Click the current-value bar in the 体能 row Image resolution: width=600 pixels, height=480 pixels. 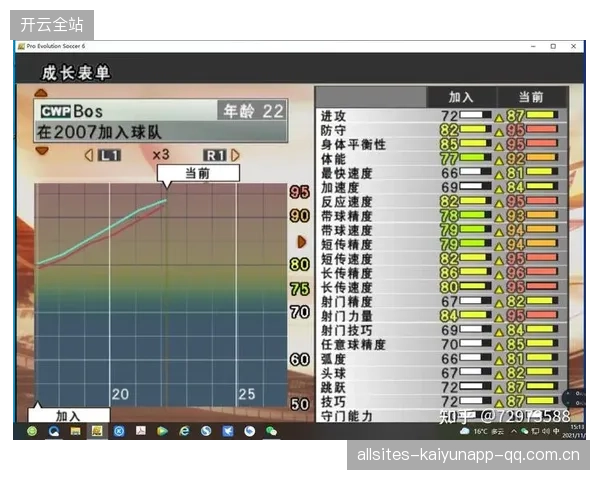pyautogui.click(x=542, y=157)
